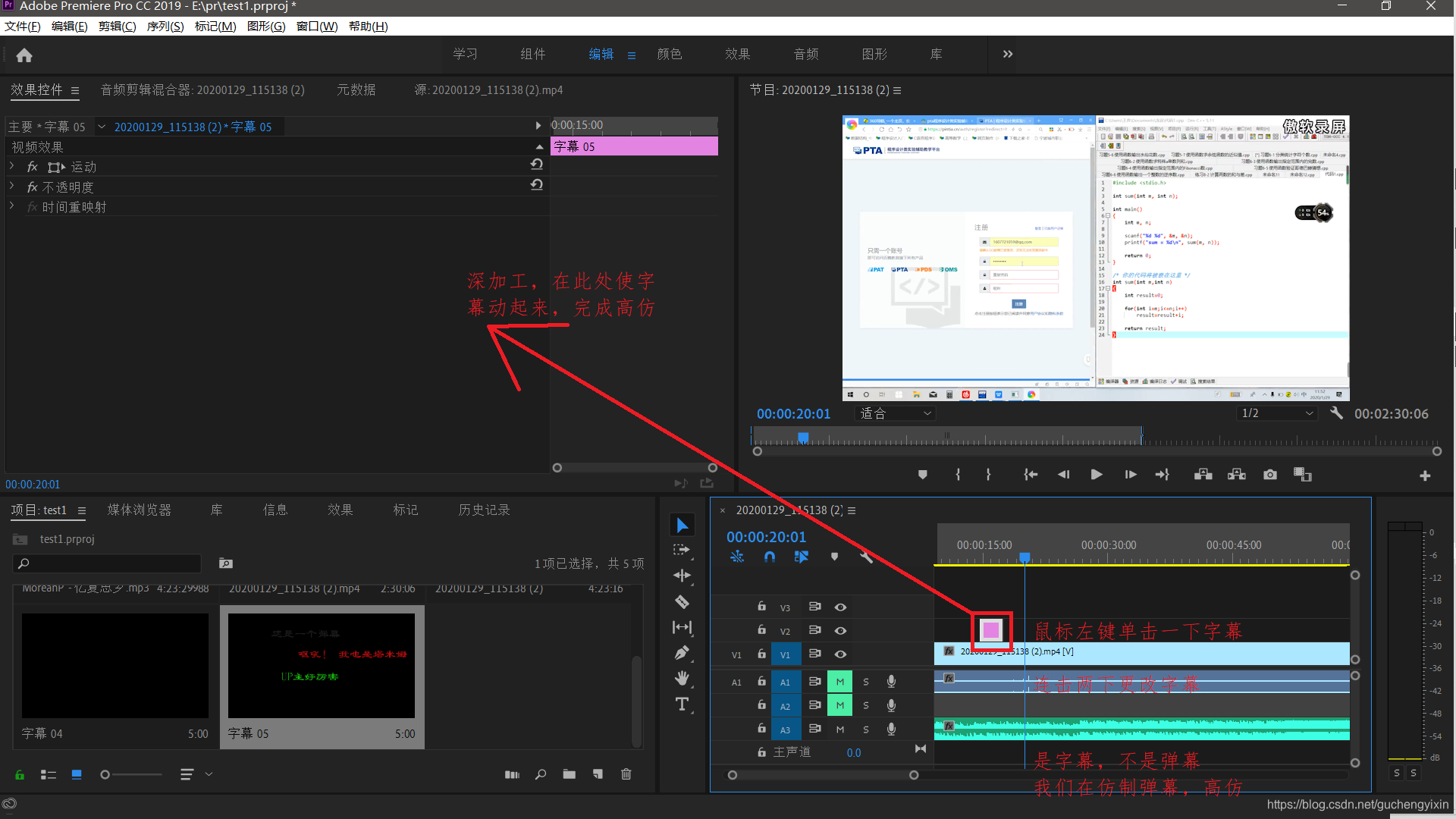Select the Hand tool

tap(682, 678)
